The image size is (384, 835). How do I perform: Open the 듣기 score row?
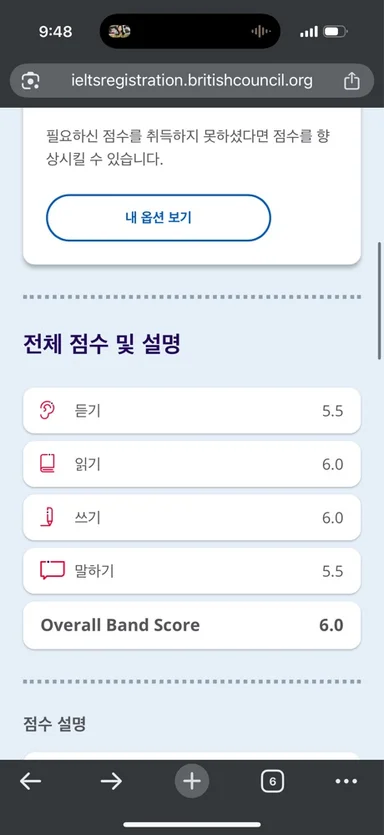pyautogui.click(x=192, y=411)
